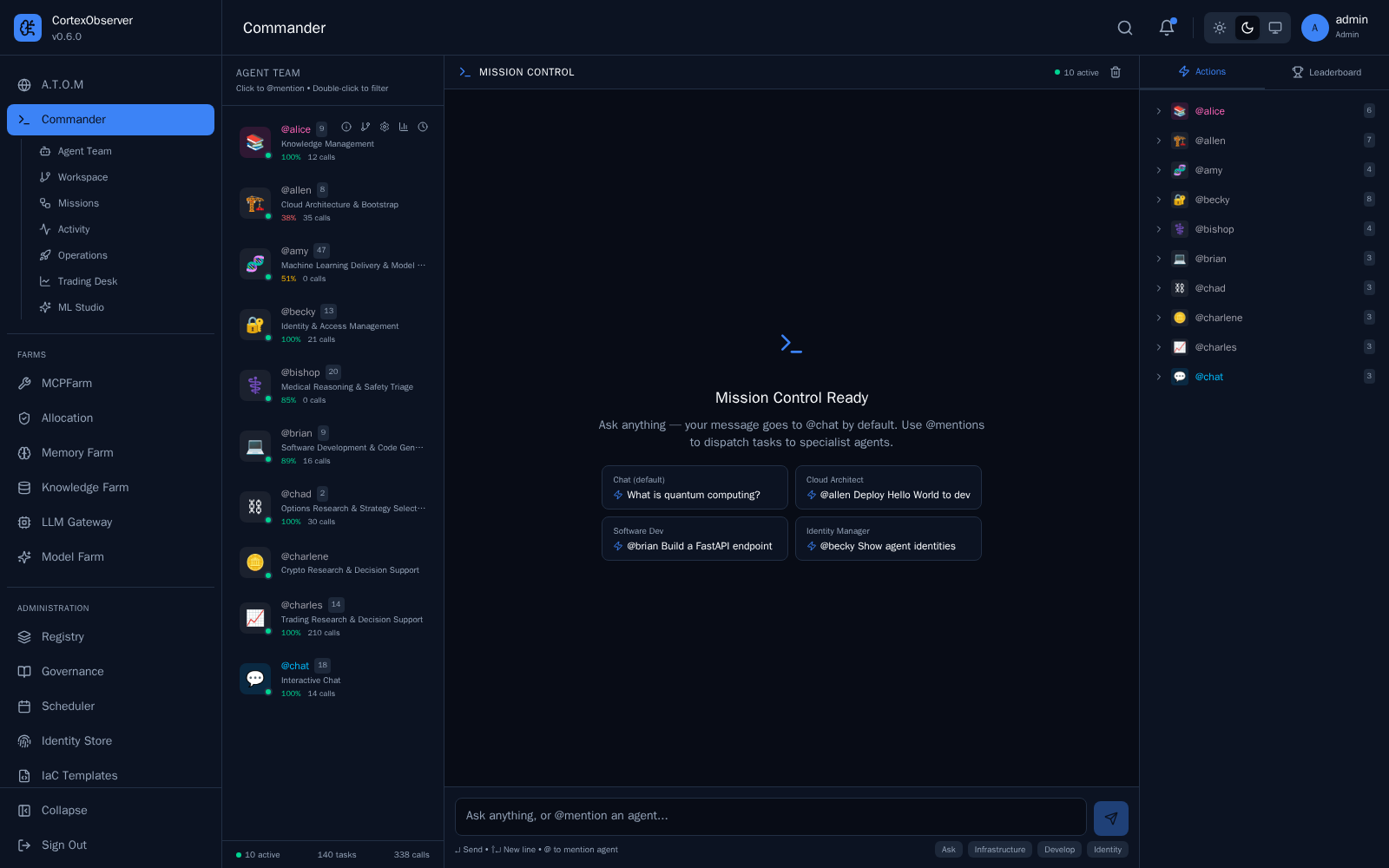Choose the 'What is quantum computing?' suggestion
The height and width of the screenshot is (868, 1389).
tap(694, 488)
